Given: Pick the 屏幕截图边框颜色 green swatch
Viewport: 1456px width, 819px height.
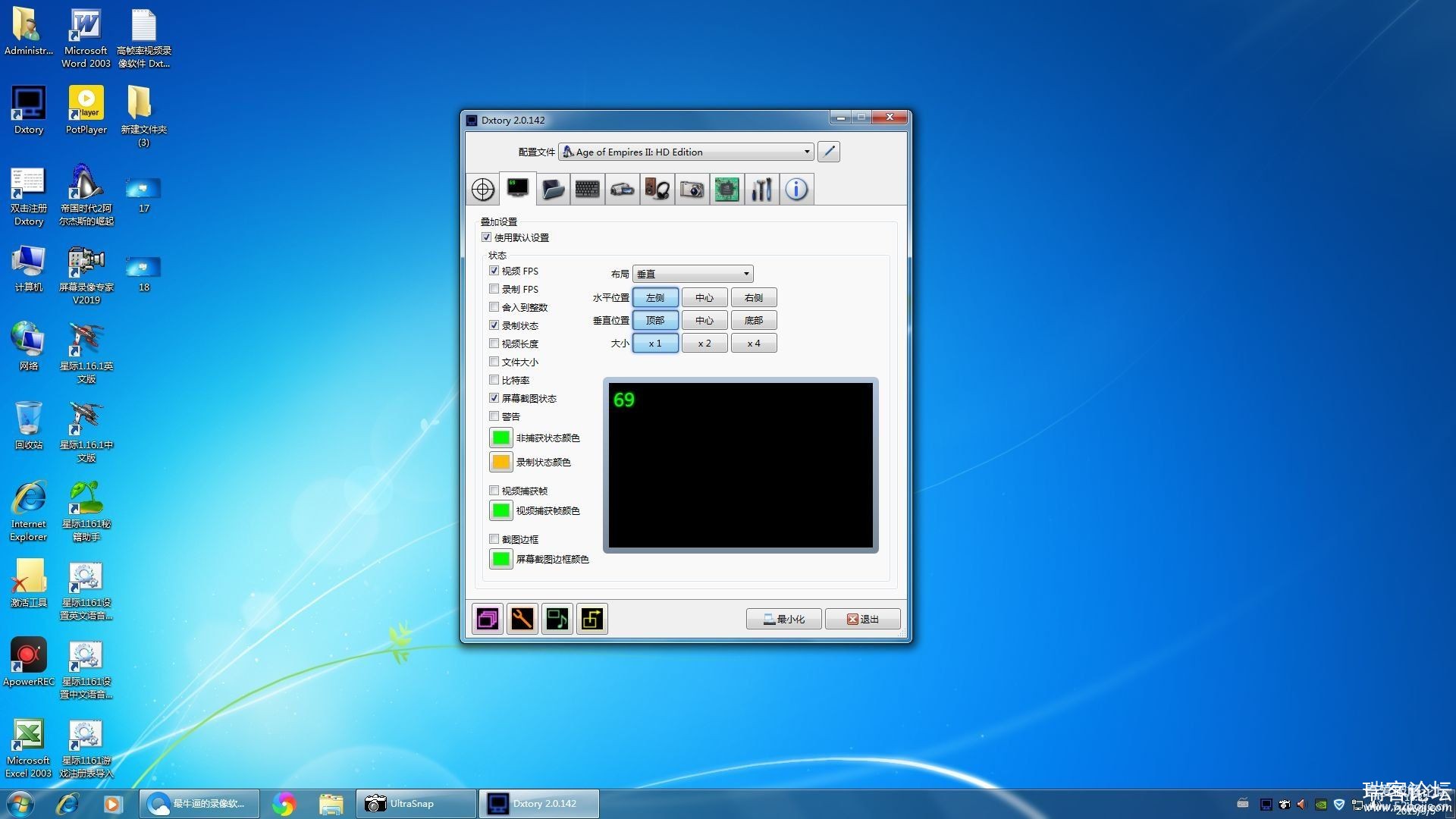Looking at the screenshot, I should click(x=501, y=559).
